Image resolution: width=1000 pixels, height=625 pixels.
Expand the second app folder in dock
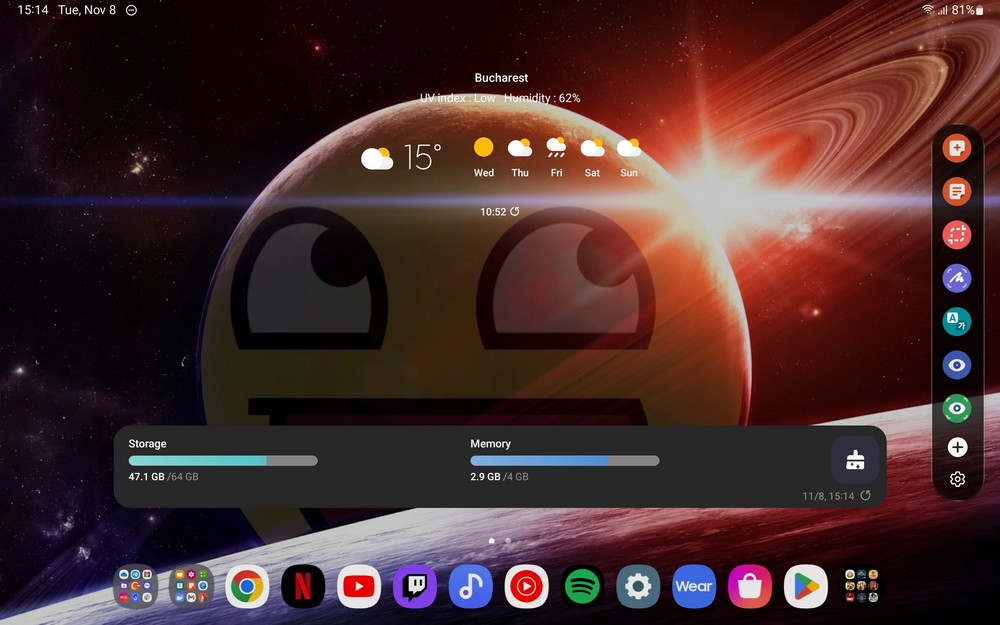[x=191, y=587]
